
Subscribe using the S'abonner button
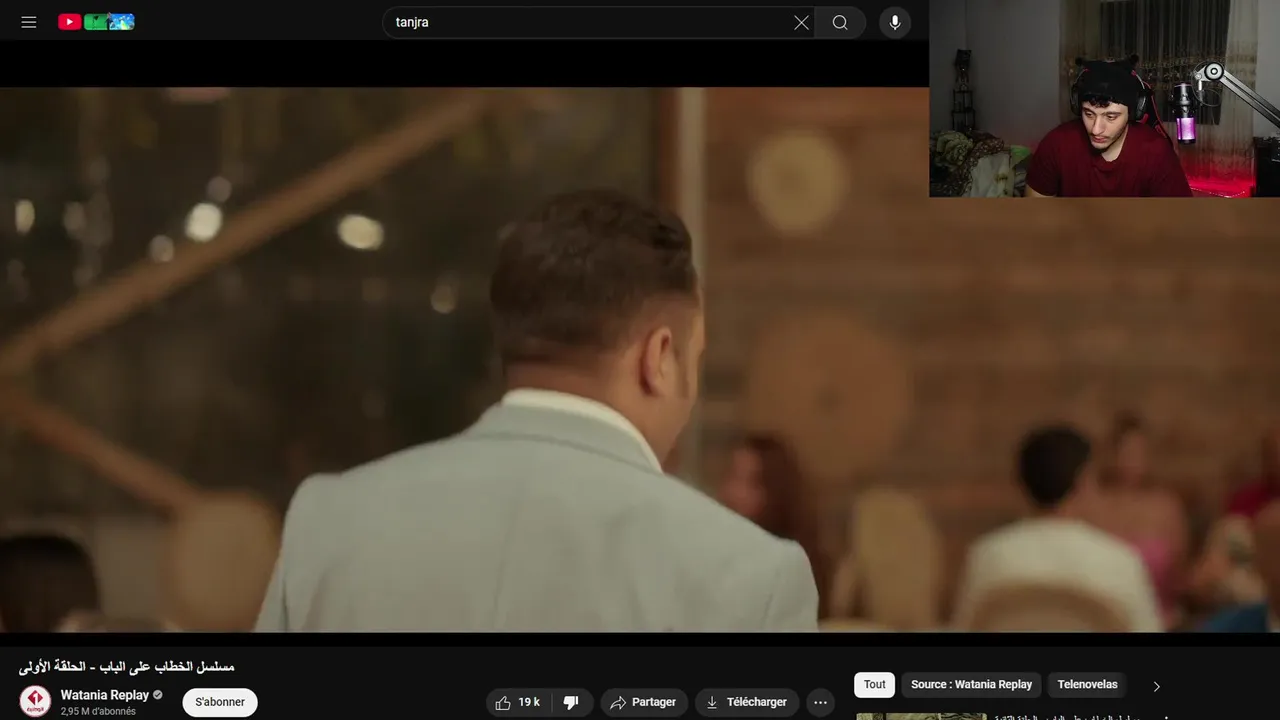pyautogui.click(x=220, y=702)
